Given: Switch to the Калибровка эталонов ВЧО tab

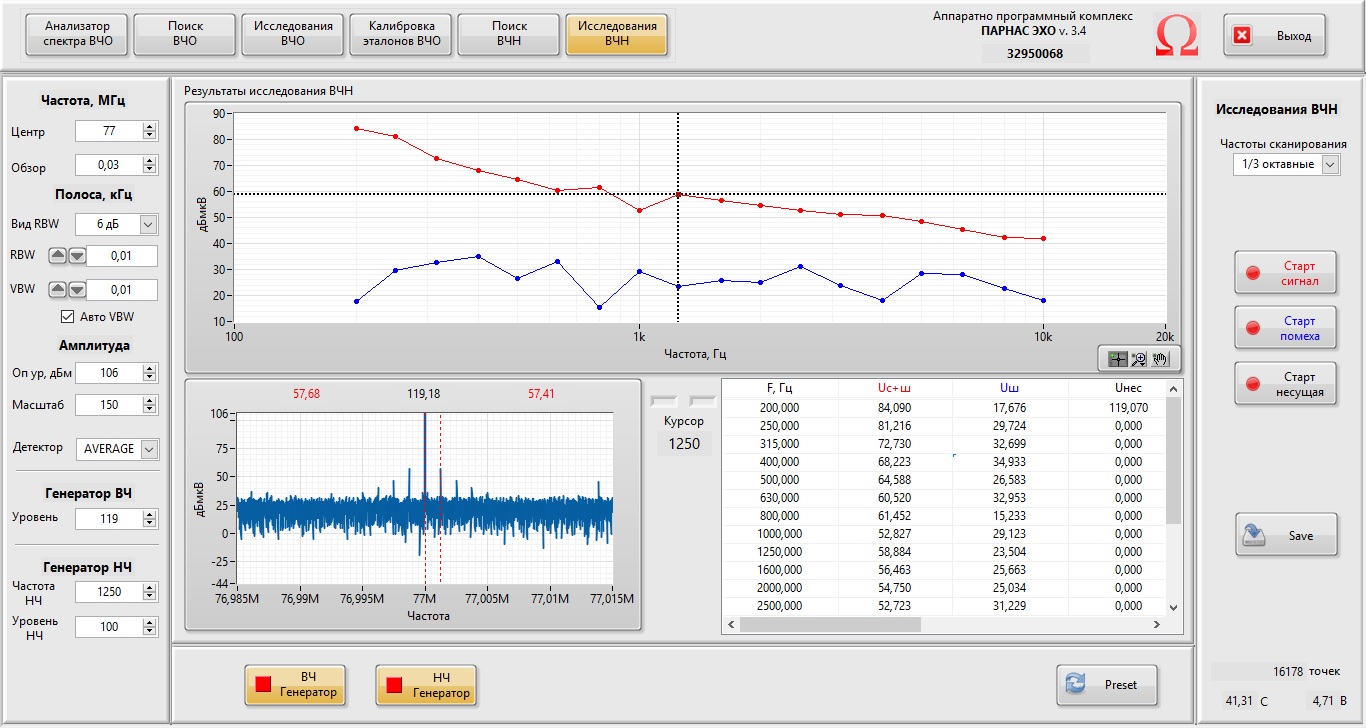Looking at the screenshot, I should point(401,34).
